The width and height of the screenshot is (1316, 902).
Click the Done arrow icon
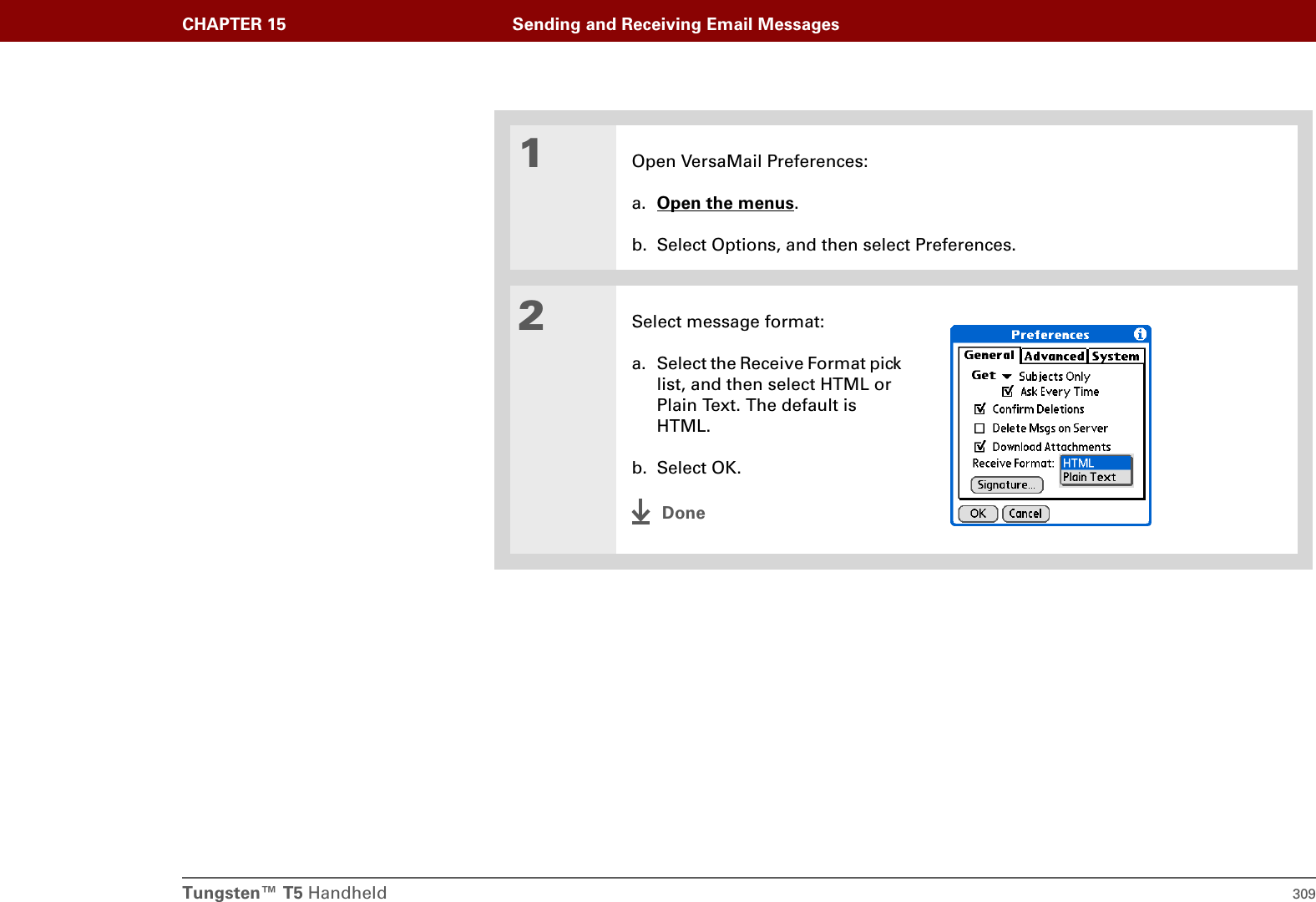[640, 512]
